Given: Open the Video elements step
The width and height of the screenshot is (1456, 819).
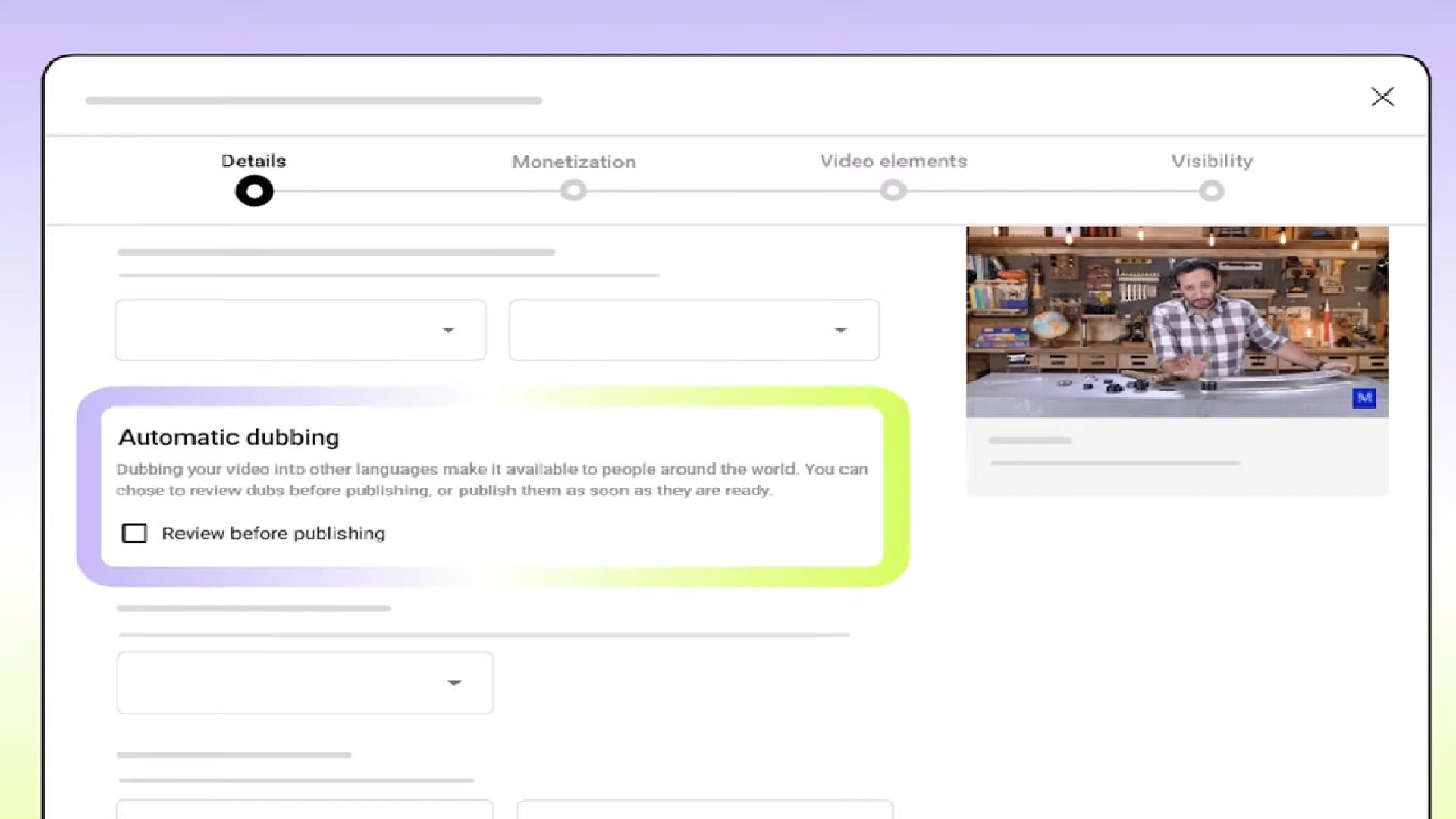Looking at the screenshot, I should point(893,161).
